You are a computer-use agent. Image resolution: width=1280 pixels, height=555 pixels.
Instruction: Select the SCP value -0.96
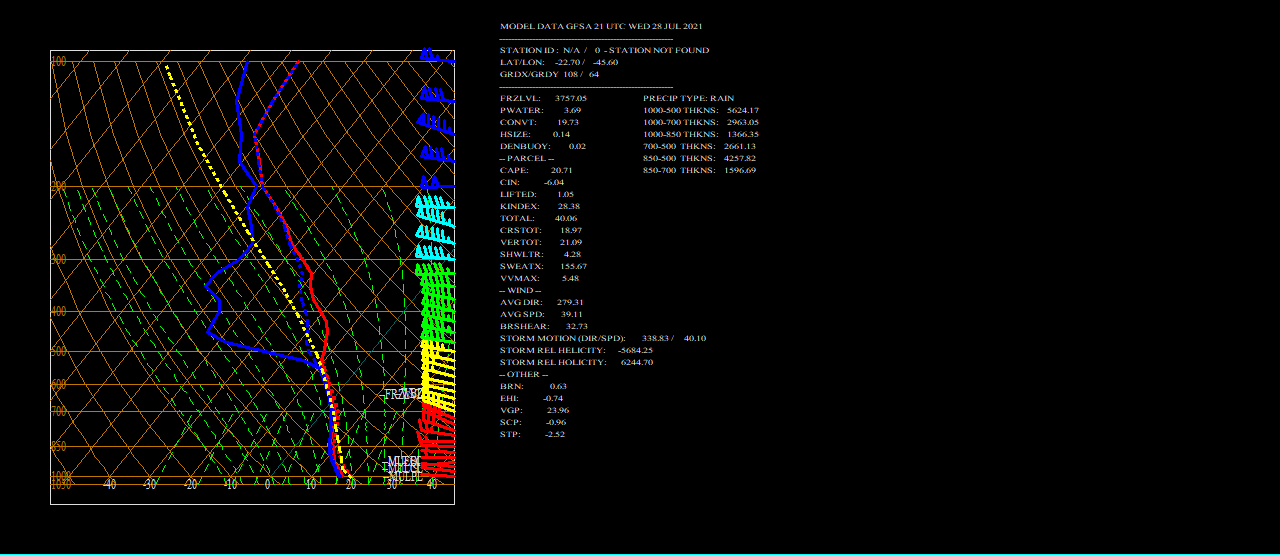554,422
